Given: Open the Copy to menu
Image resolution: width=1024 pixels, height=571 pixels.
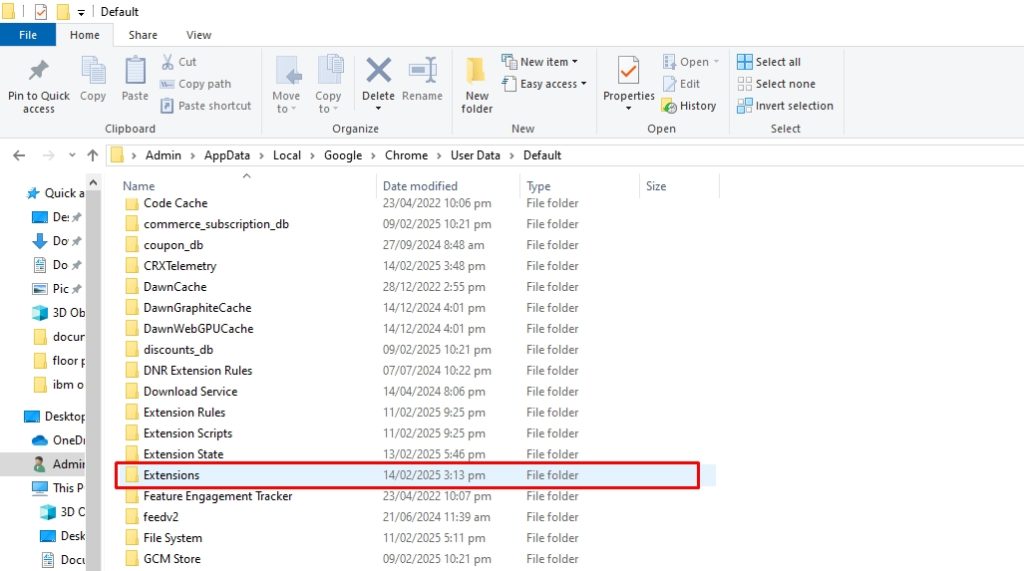Looking at the screenshot, I should click(x=328, y=84).
